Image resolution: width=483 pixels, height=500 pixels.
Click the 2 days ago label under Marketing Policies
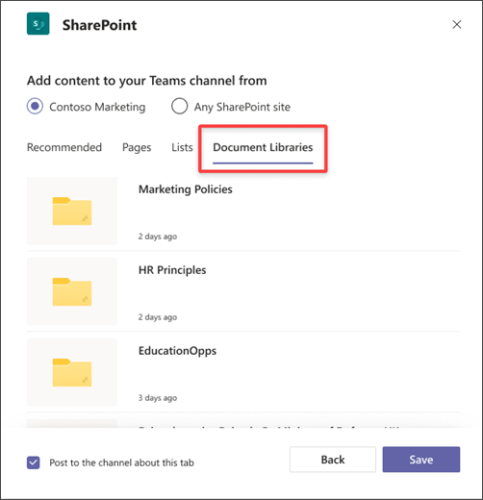(x=158, y=236)
